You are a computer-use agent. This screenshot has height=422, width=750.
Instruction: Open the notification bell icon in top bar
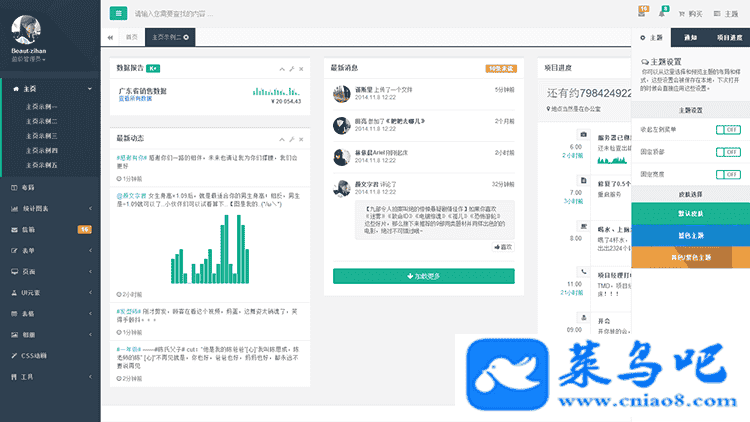click(x=663, y=12)
